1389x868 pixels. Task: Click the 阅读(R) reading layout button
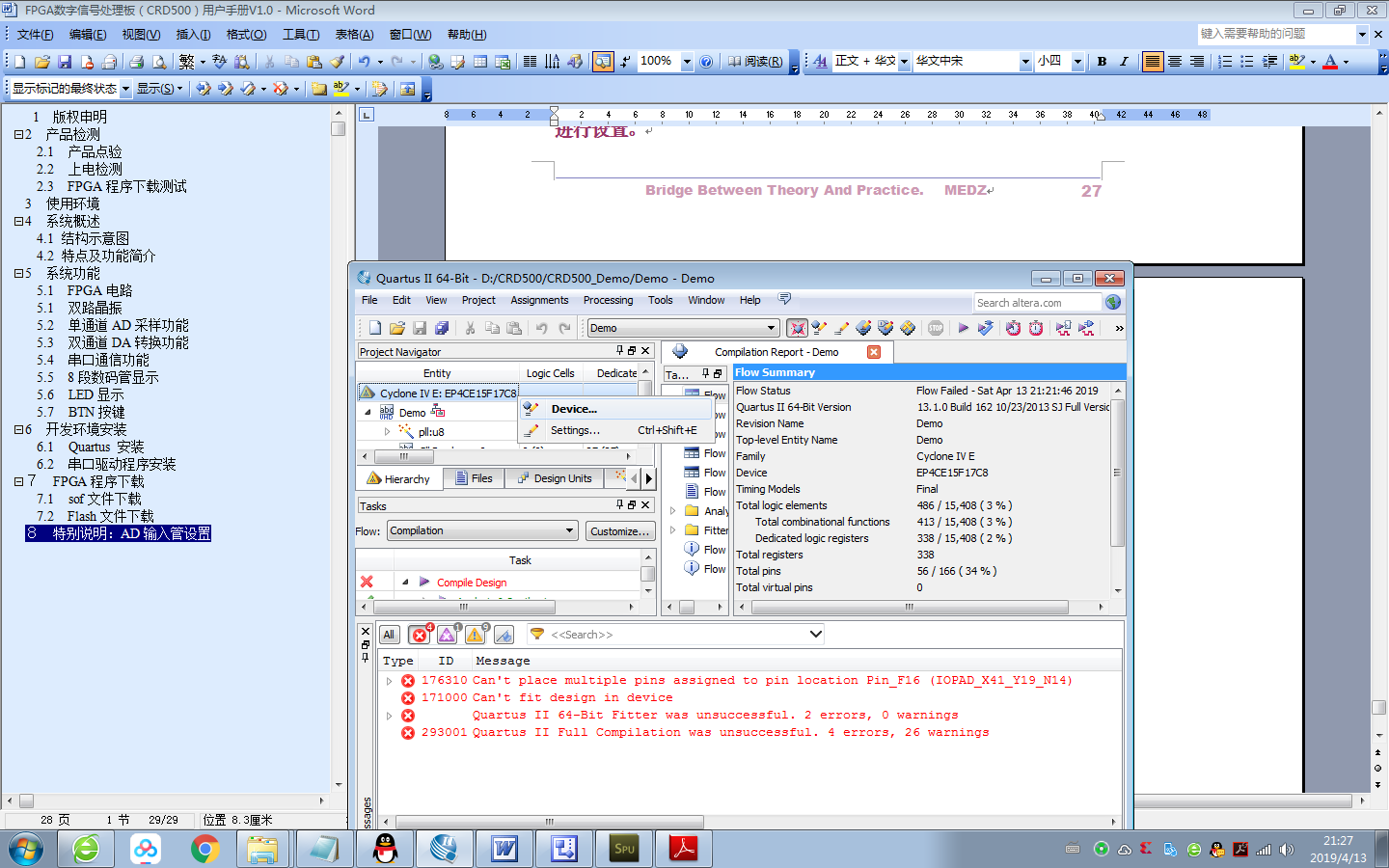coord(755,62)
